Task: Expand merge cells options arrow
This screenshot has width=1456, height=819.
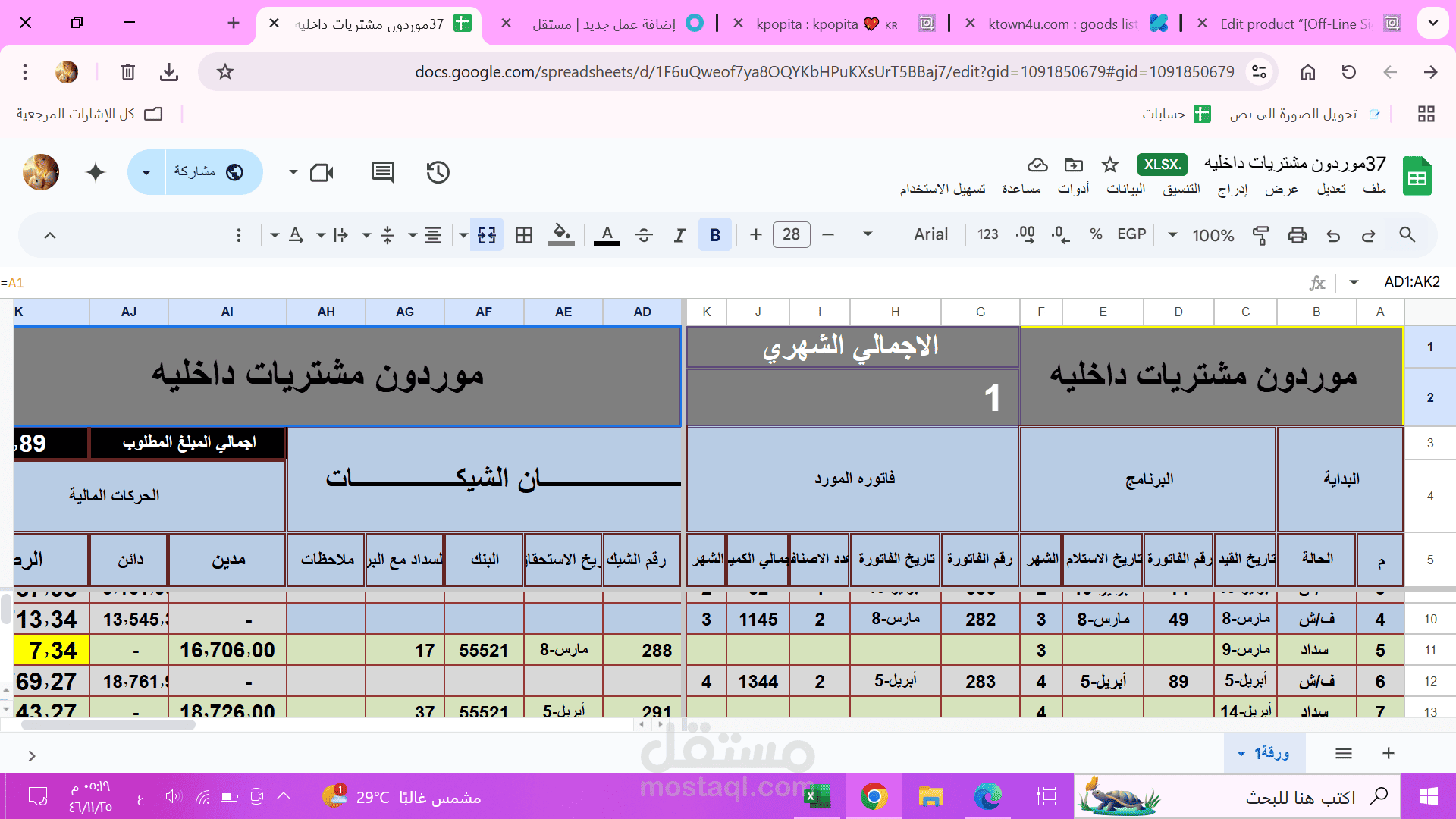Action: pos(463,235)
